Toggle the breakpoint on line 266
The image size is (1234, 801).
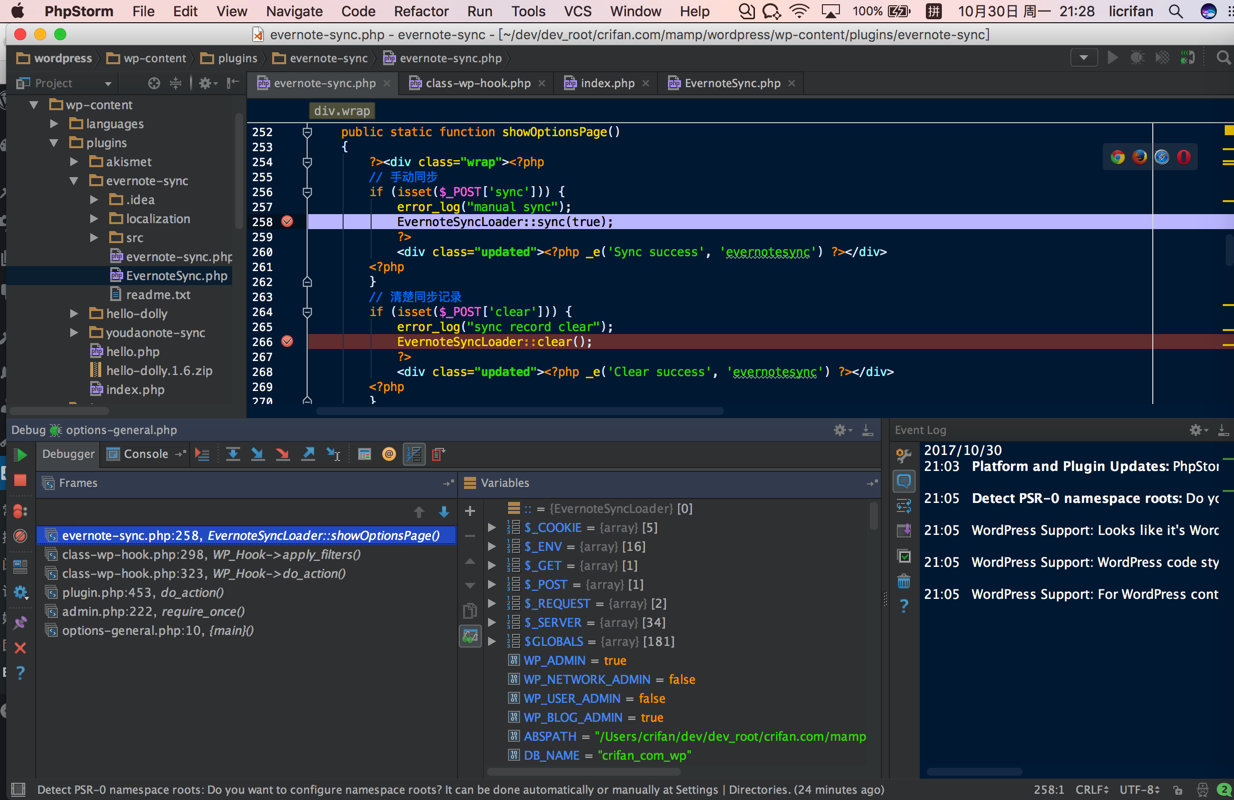[287, 342]
